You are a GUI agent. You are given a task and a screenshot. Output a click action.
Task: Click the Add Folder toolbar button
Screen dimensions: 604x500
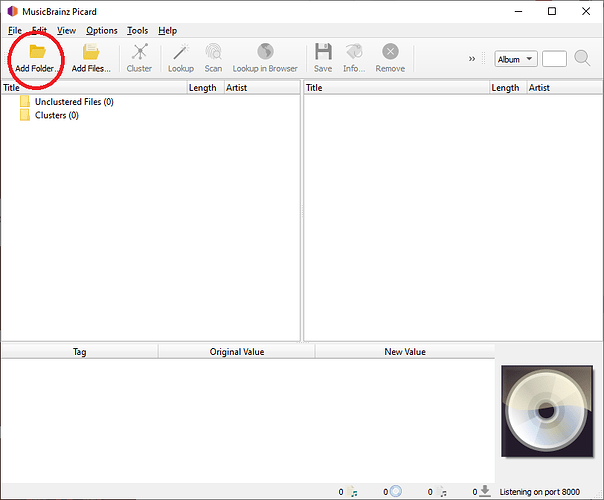click(x=37, y=59)
